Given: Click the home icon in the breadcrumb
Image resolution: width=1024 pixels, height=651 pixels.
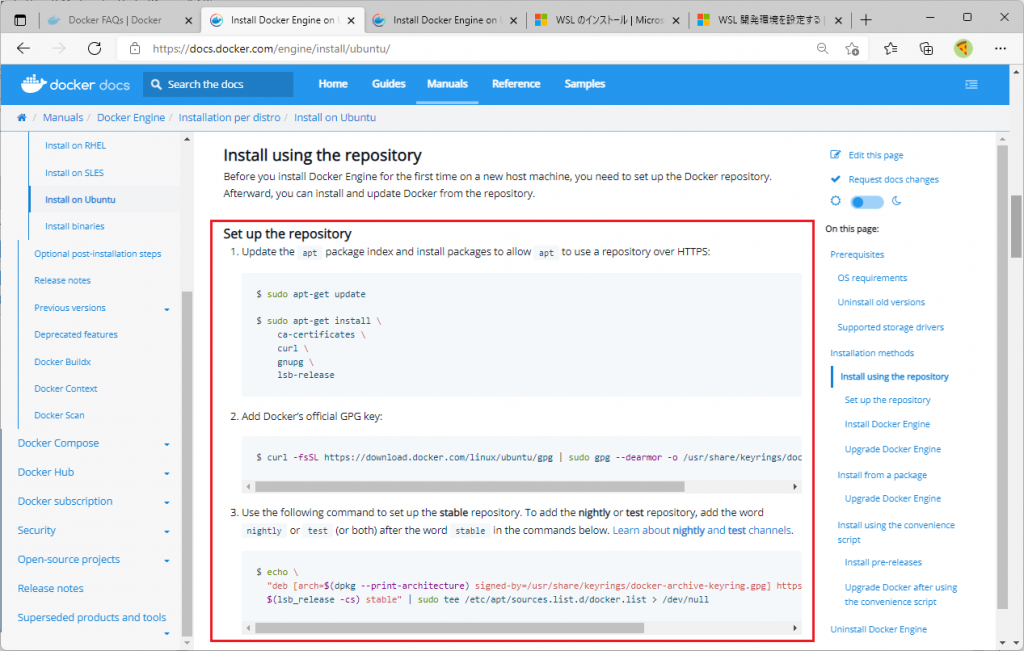Looking at the screenshot, I should point(22,118).
